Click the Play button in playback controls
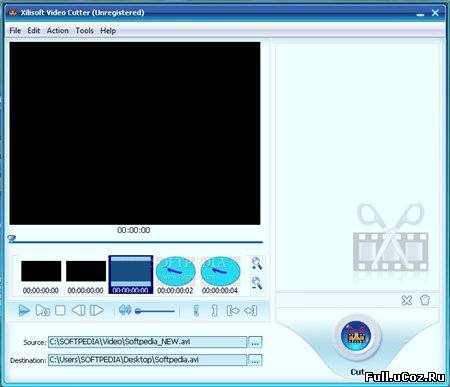This screenshot has height=387, width=450. 24,311
